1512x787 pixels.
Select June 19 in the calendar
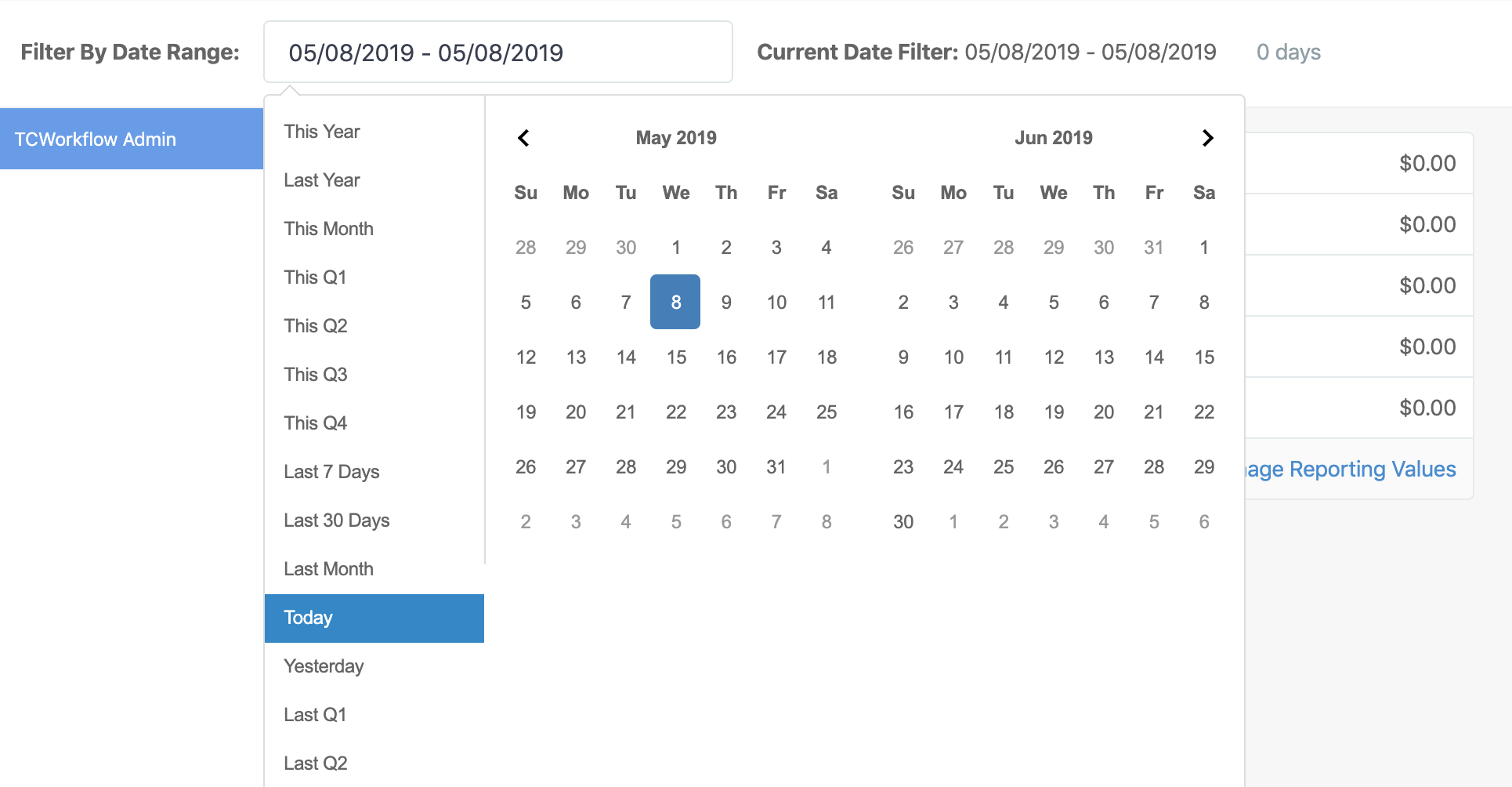click(1053, 412)
